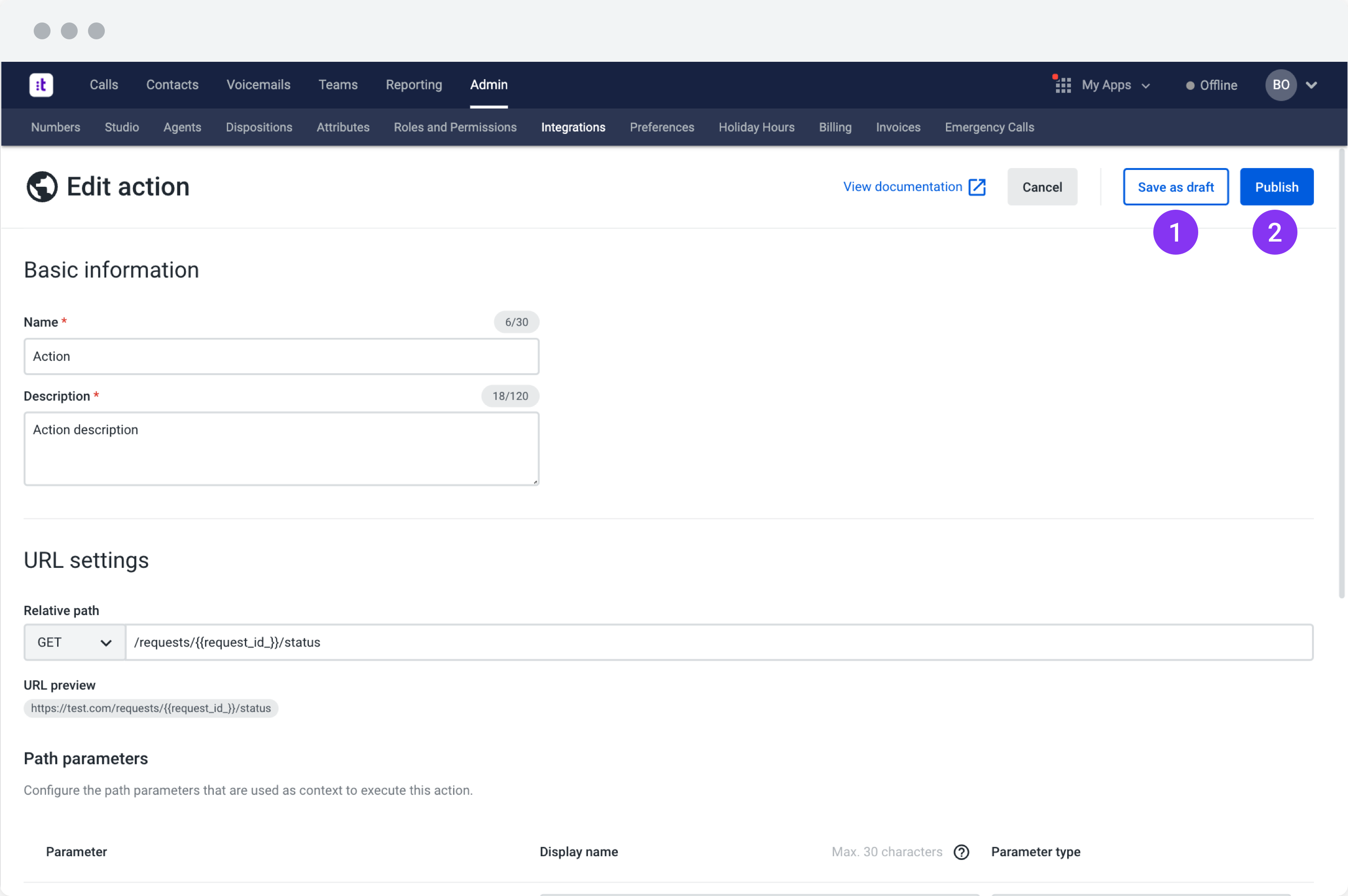Screen dimensions: 1348x896
Task: Click the Name input field
Action: click(281, 357)
